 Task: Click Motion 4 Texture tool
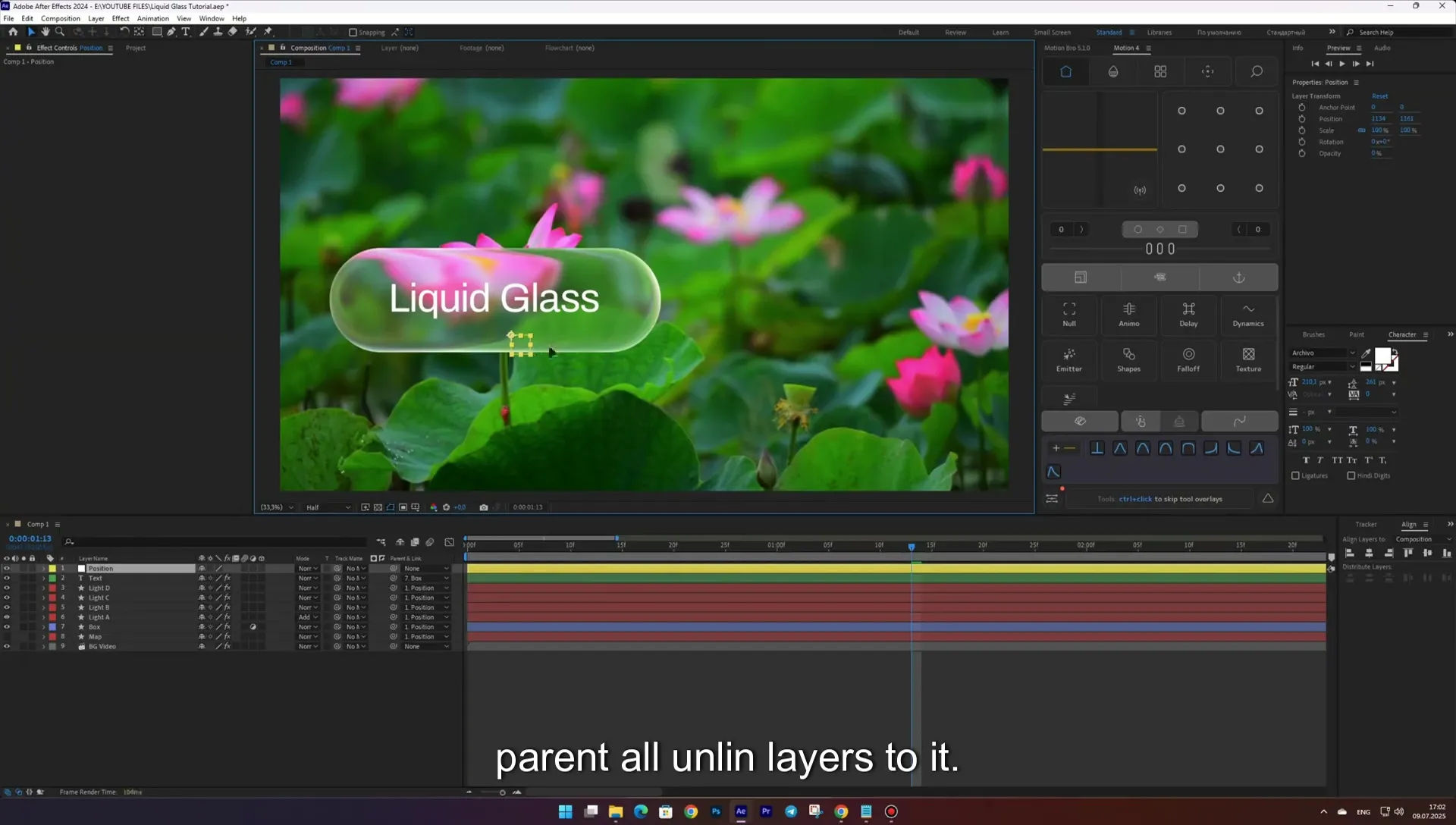point(1248,360)
